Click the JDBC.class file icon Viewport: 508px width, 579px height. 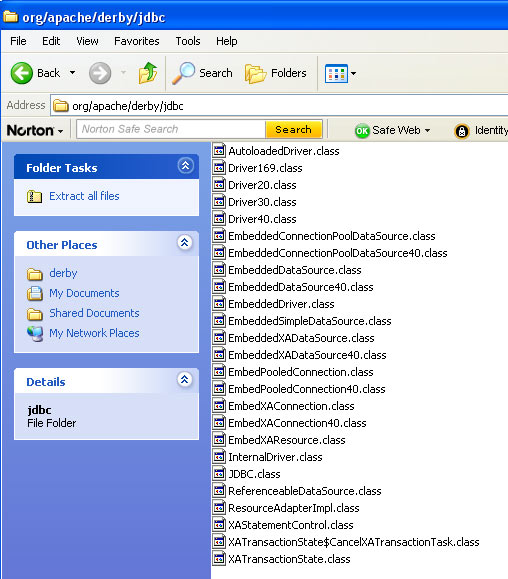(x=219, y=473)
